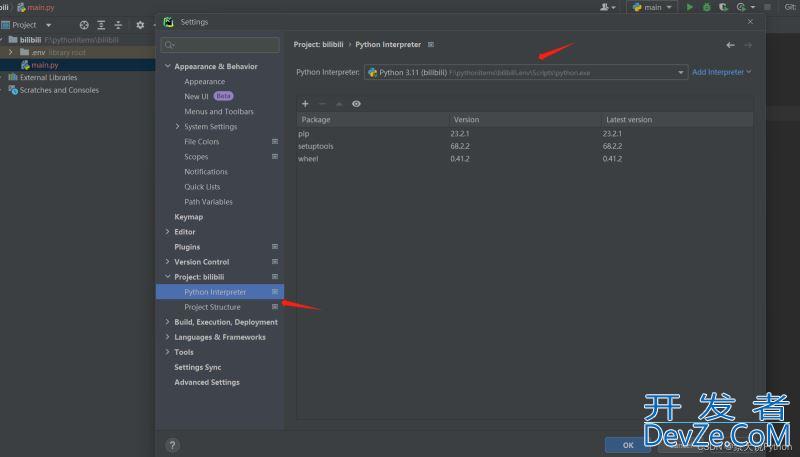Viewport: 800px width, 457px height.
Task: Uninstall package with the minus icon
Action: [322, 104]
